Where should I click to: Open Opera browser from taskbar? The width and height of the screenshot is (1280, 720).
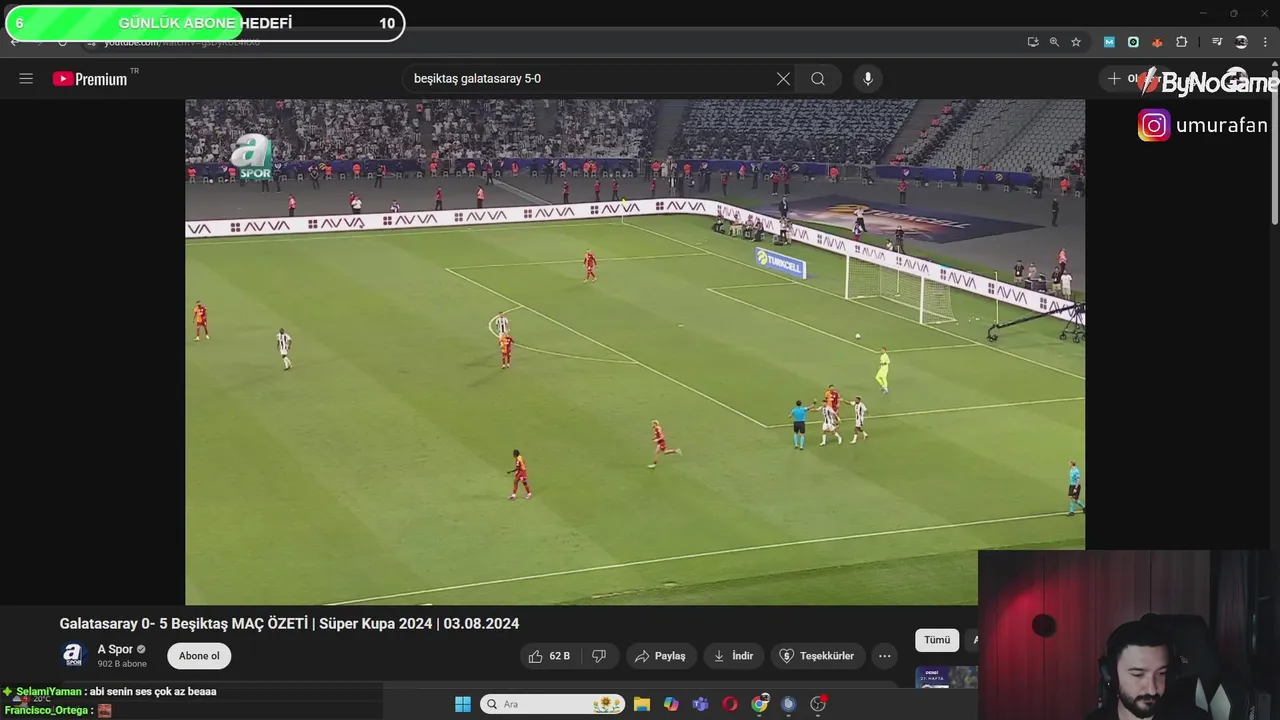pyautogui.click(x=730, y=704)
